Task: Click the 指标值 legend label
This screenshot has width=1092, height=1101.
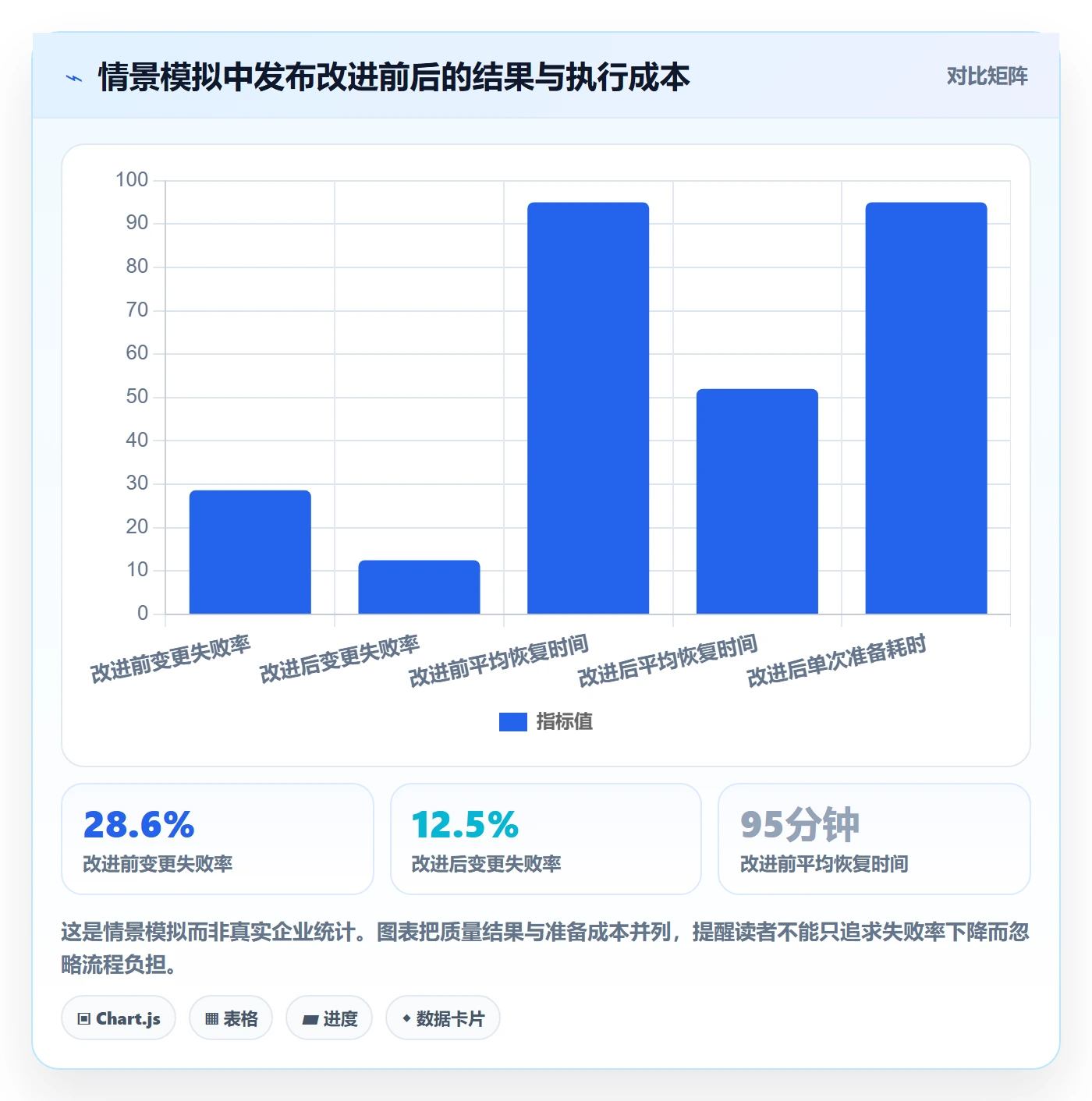Action: [565, 722]
